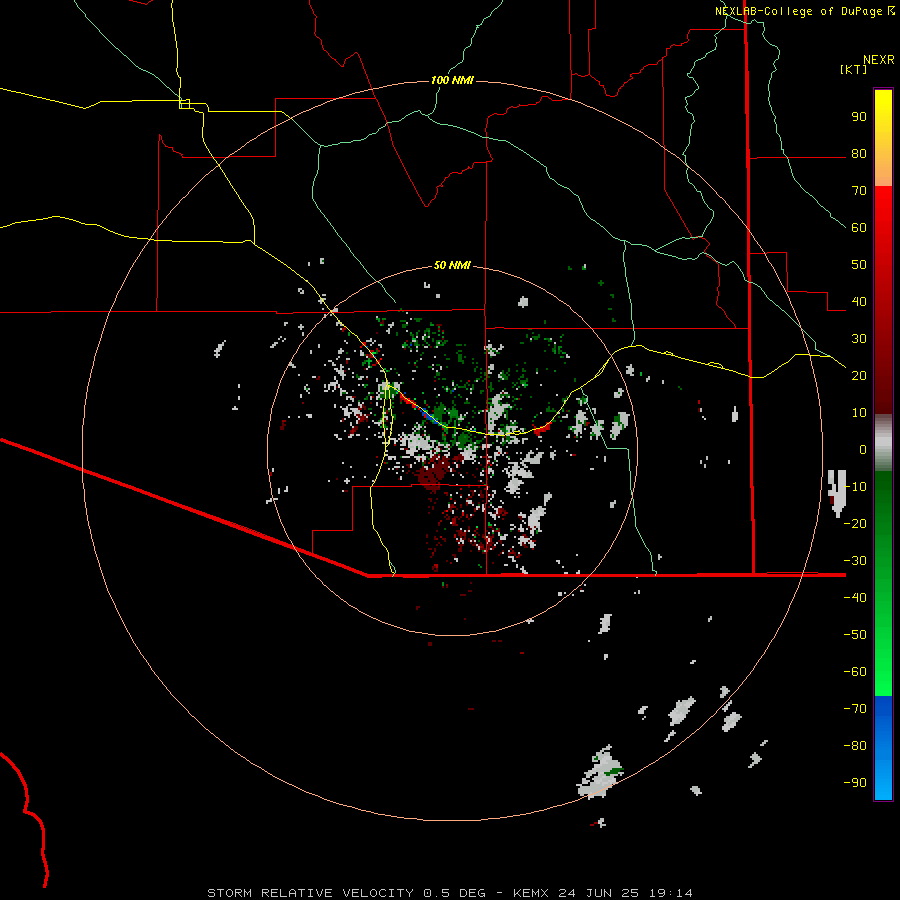Viewport: 900px width, 900px height.
Task: Click the -30 value on velocity scale
Action: [x=855, y=561]
